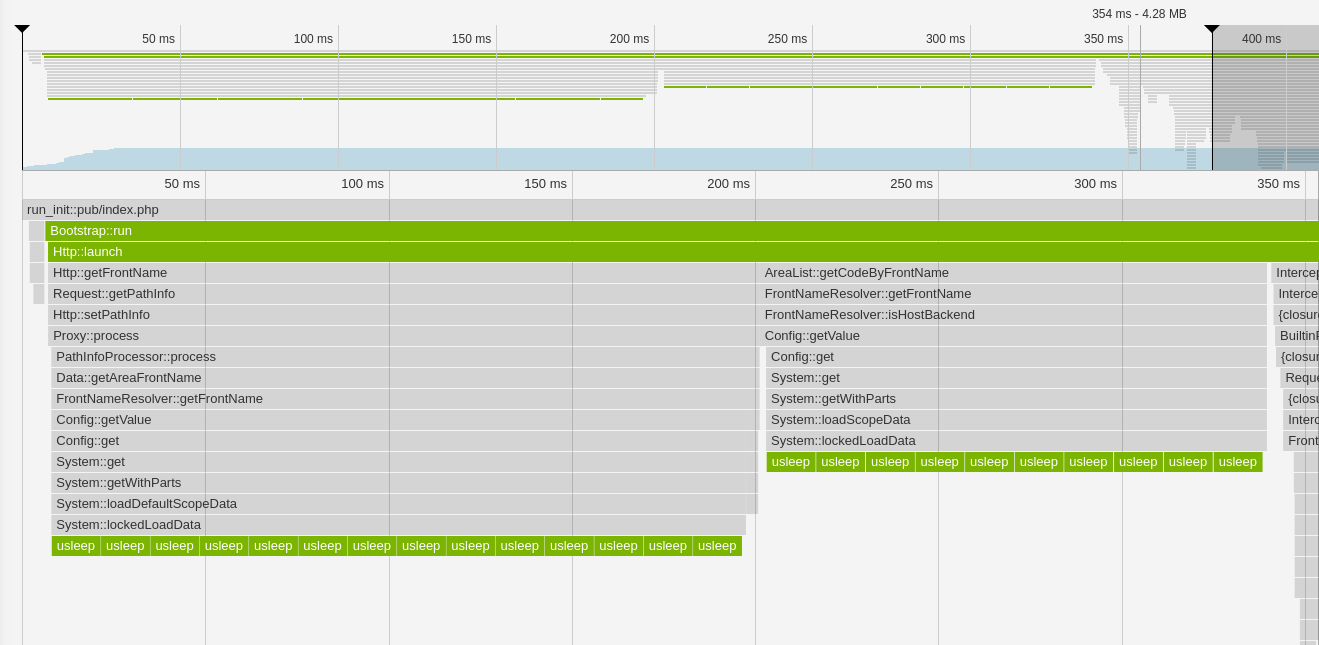Image resolution: width=1319 pixels, height=645 pixels.
Task: Select System::lockedLoadData beneath System::loadScopeData
Action: pos(1016,441)
